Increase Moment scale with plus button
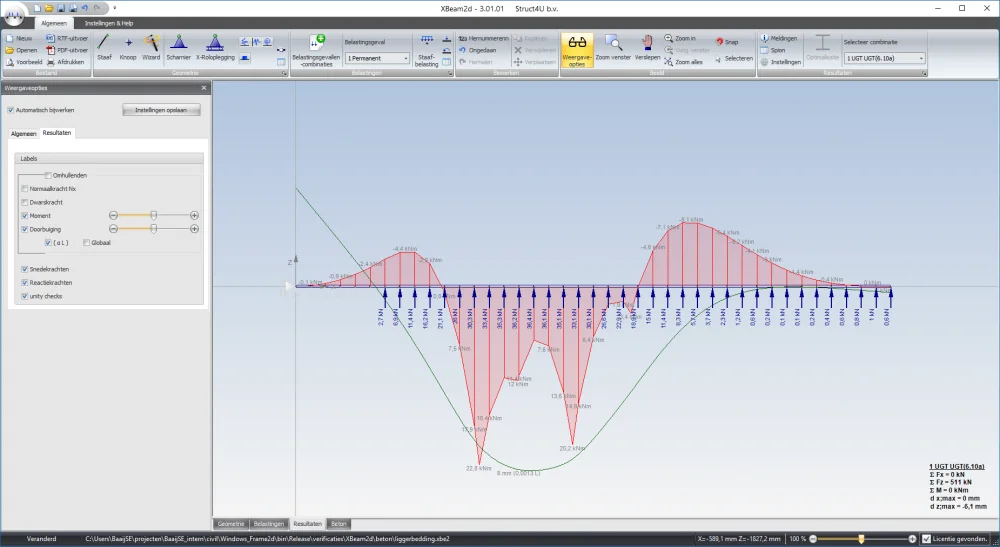 click(x=195, y=215)
